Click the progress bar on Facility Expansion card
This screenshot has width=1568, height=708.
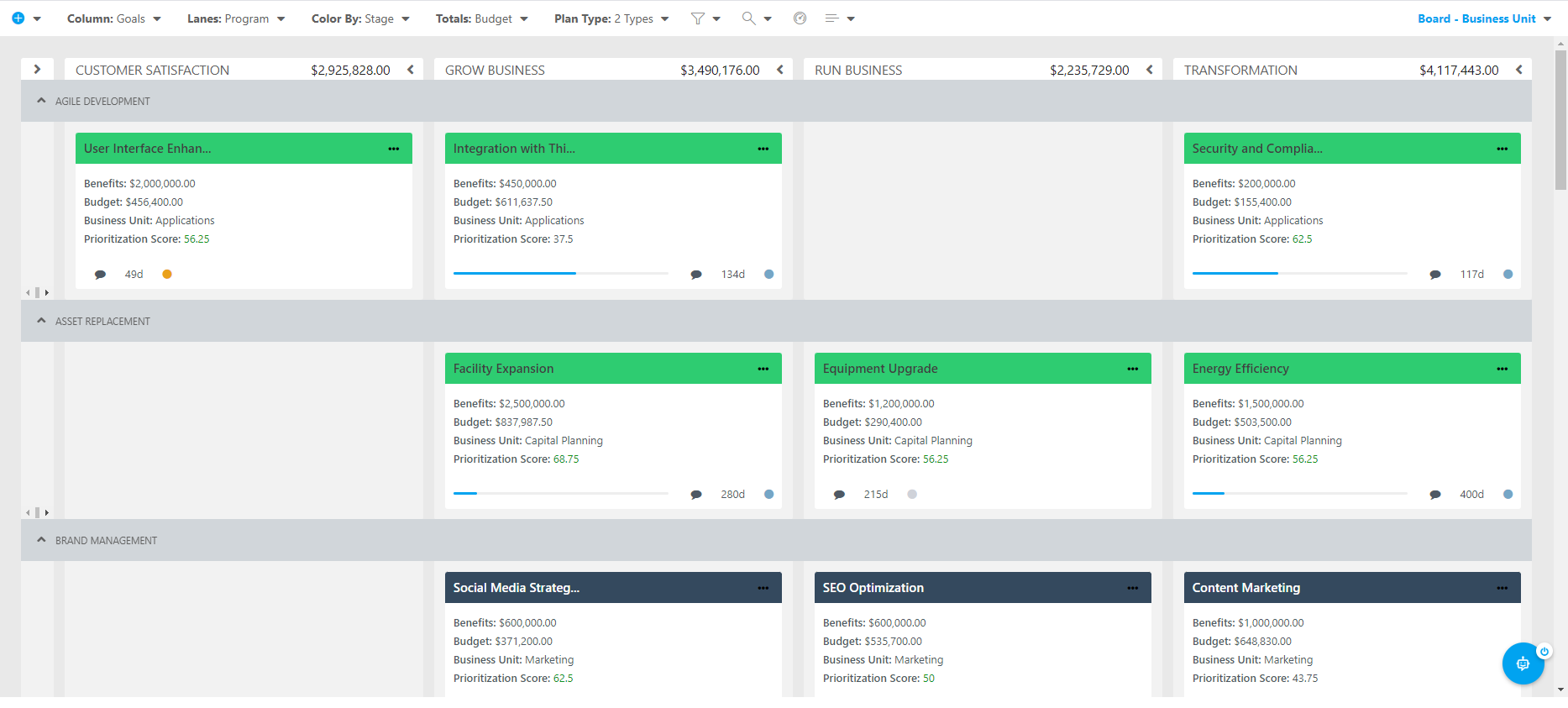[x=561, y=494]
